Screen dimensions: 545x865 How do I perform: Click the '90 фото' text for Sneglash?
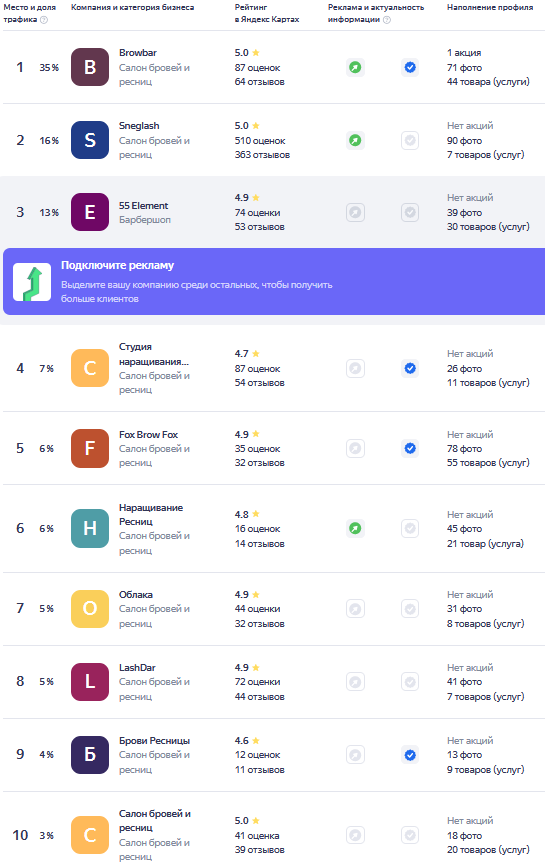[x=464, y=141]
